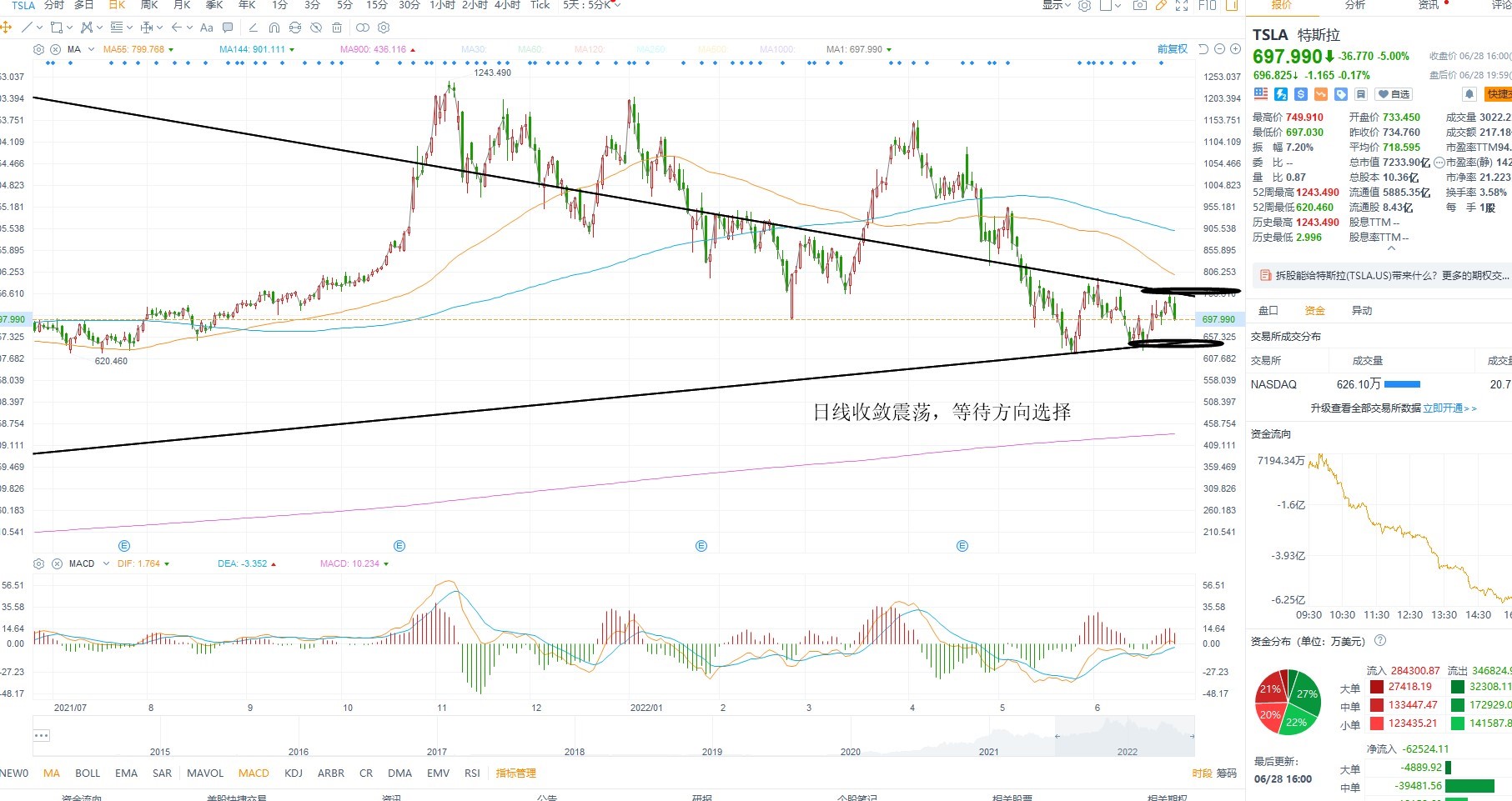Screen dimensions: 1512x801
Task: Remove the MACD indicator panel
Action: tap(57, 563)
